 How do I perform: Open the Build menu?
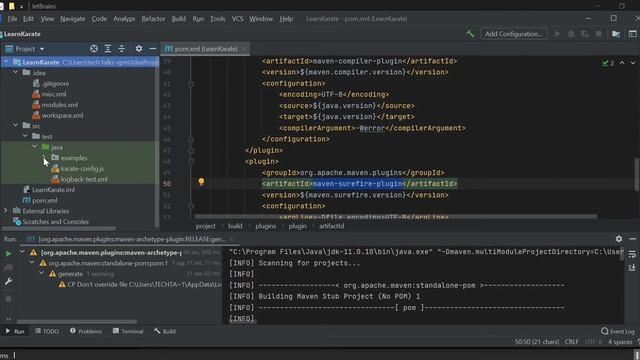[178, 19]
